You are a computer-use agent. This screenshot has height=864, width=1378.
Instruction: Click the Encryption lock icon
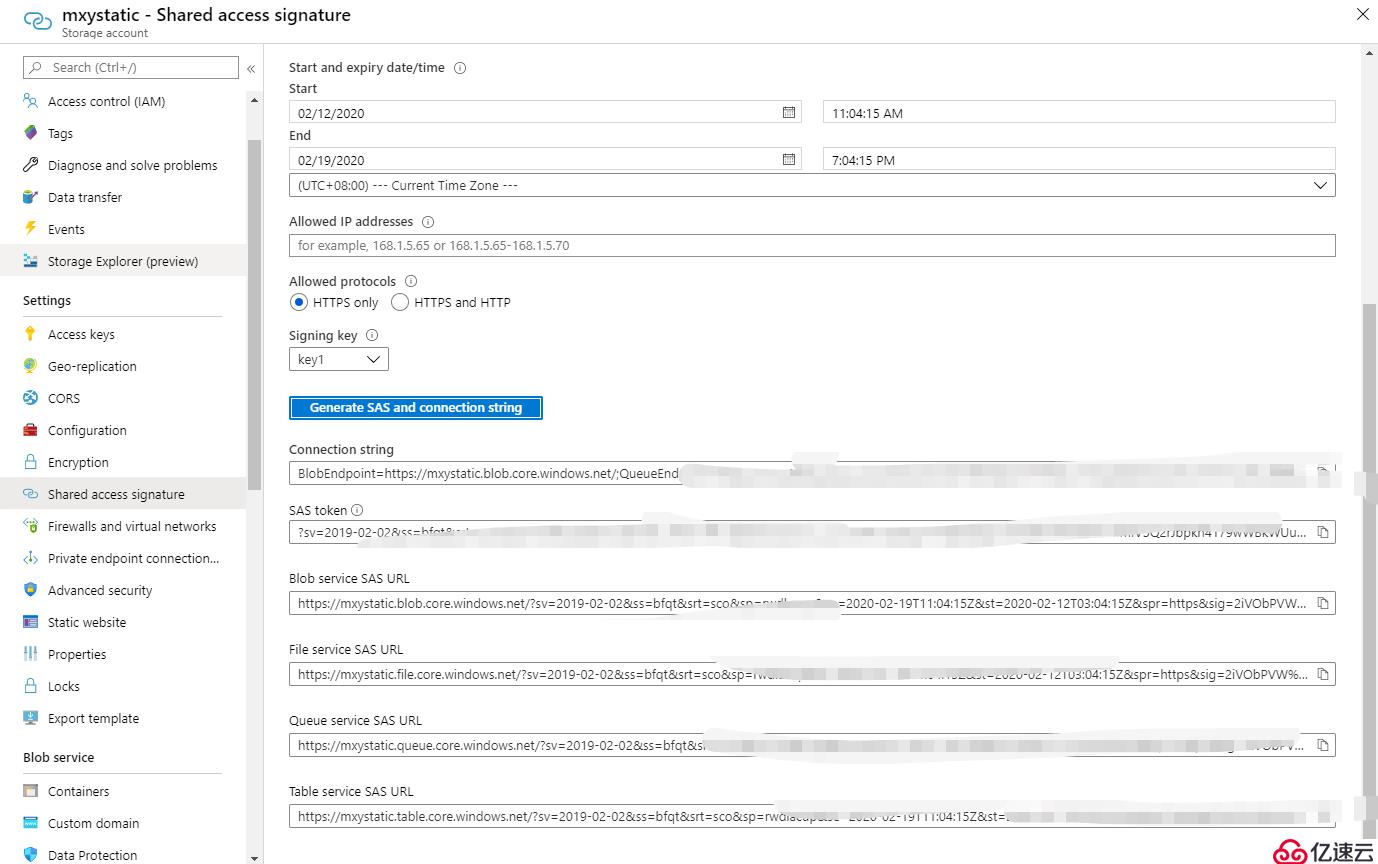[x=30, y=462]
